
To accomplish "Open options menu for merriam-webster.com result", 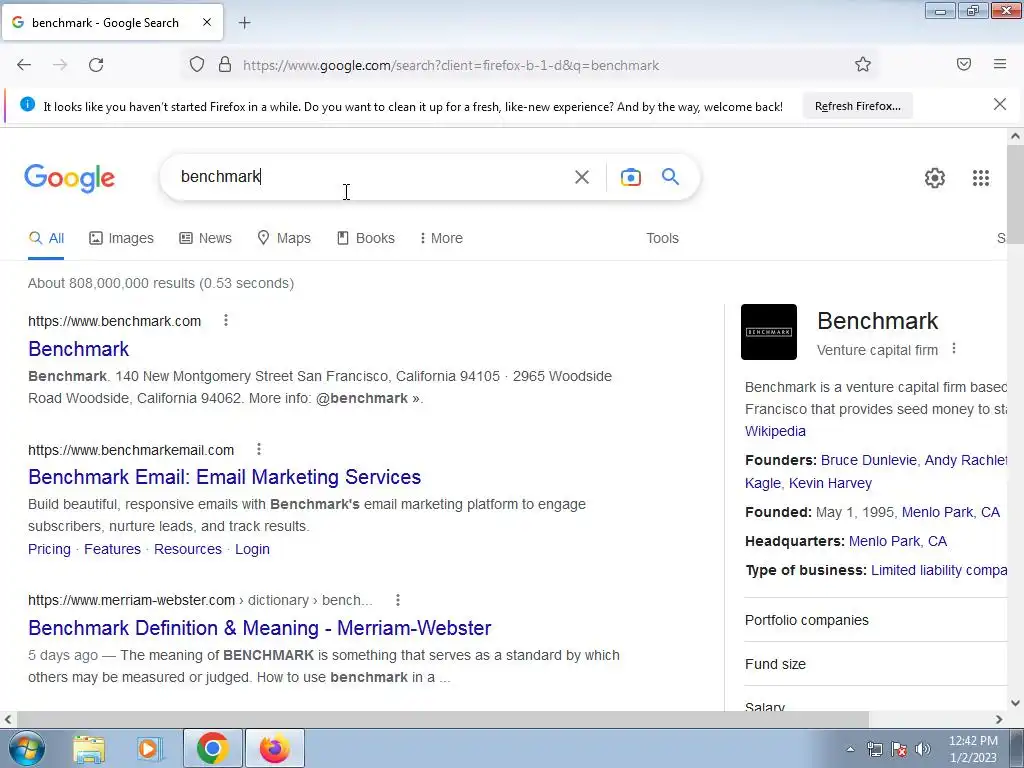I will click(x=398, y=600).
